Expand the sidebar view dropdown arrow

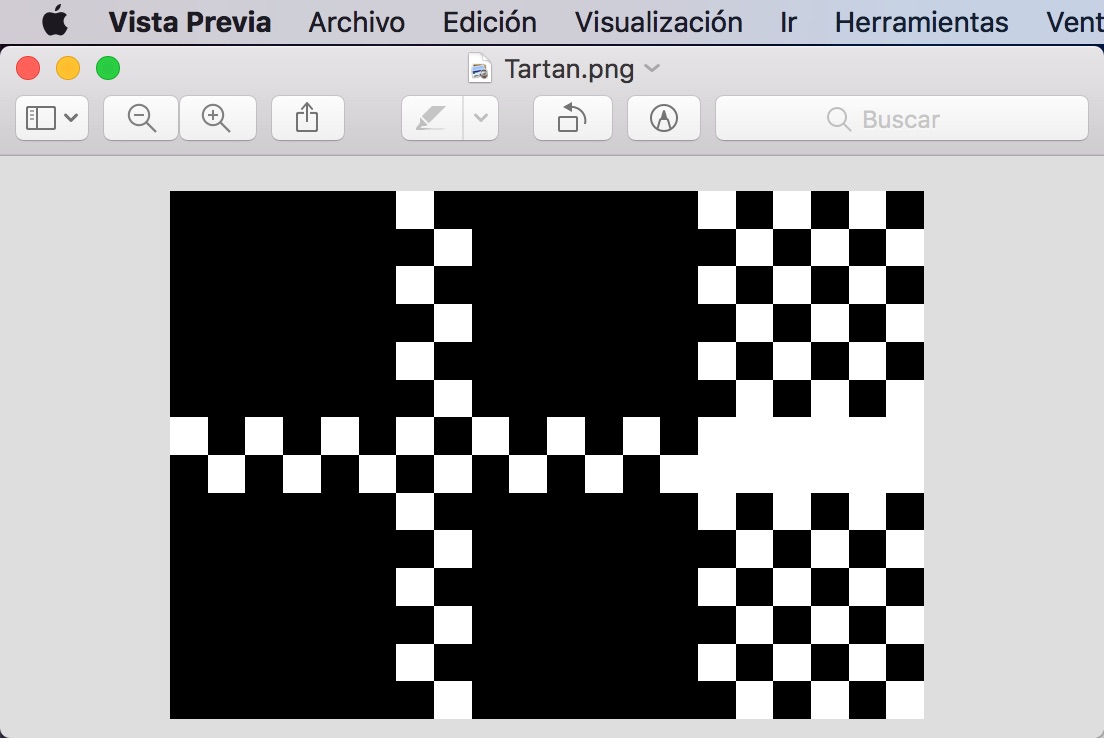(x=68, y=117)
